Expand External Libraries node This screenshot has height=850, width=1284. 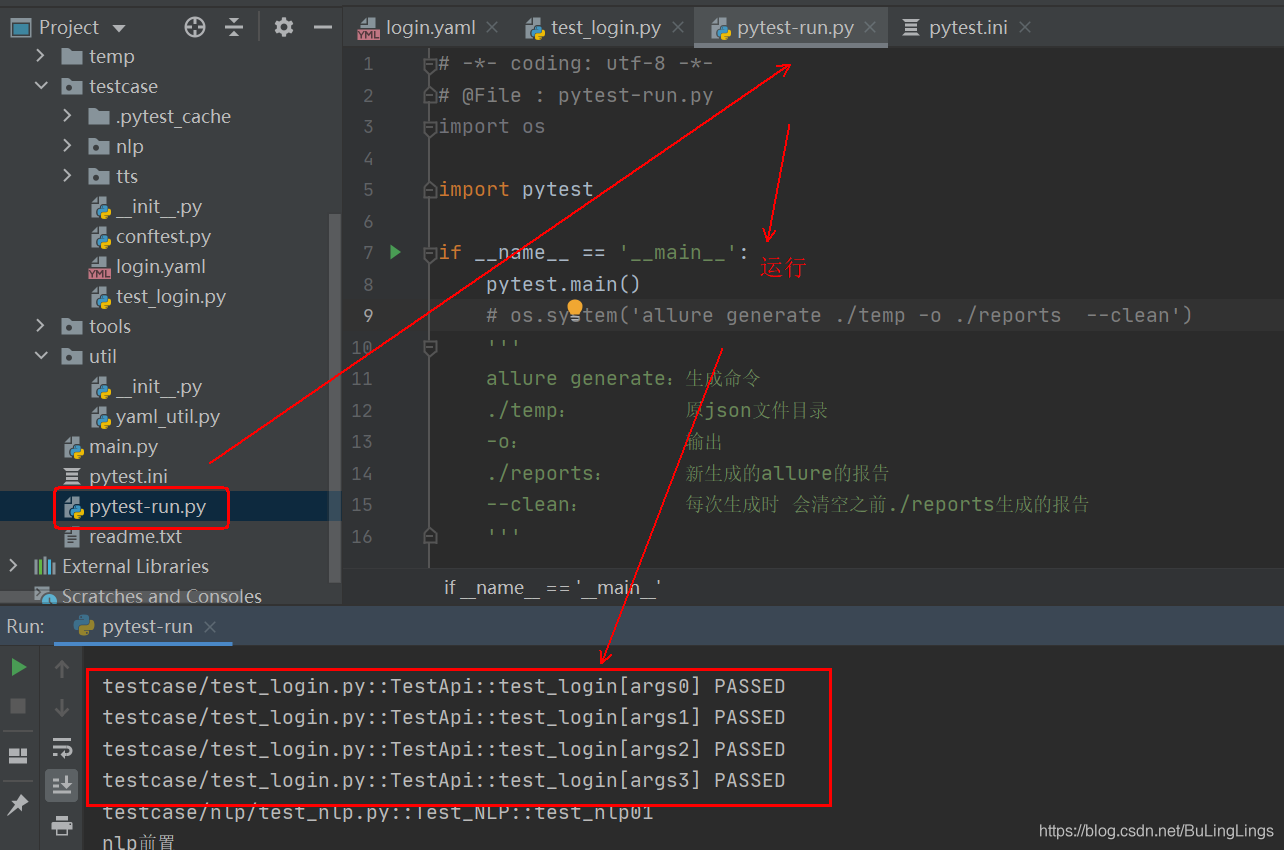click(13, 566)
